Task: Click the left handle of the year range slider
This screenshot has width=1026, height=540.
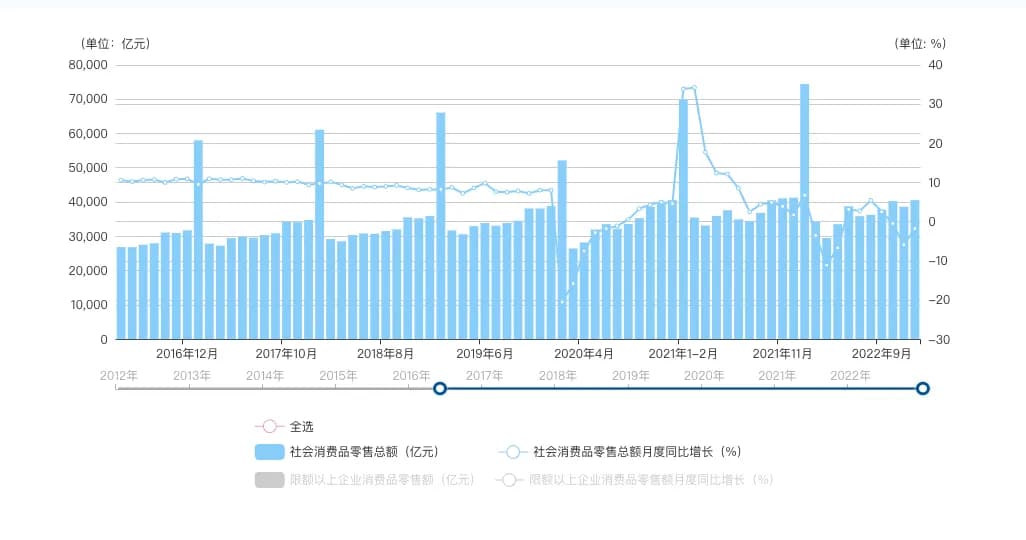Action: point(440,389)
